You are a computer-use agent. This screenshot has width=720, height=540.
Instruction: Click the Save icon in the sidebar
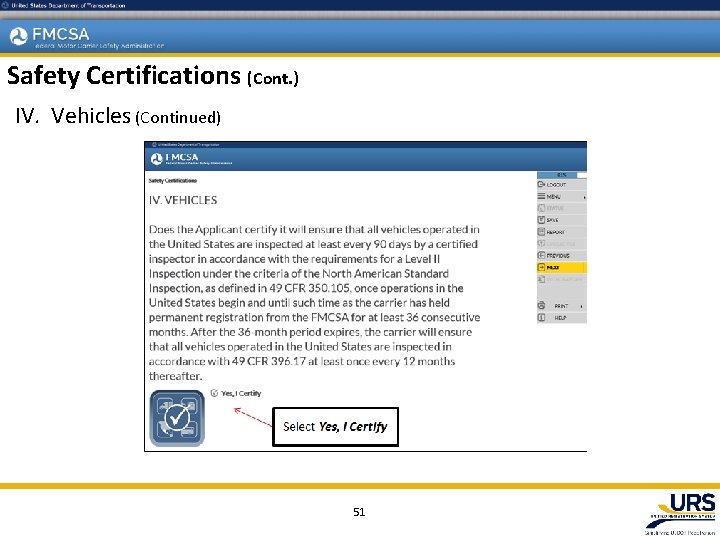click(541, 220)
